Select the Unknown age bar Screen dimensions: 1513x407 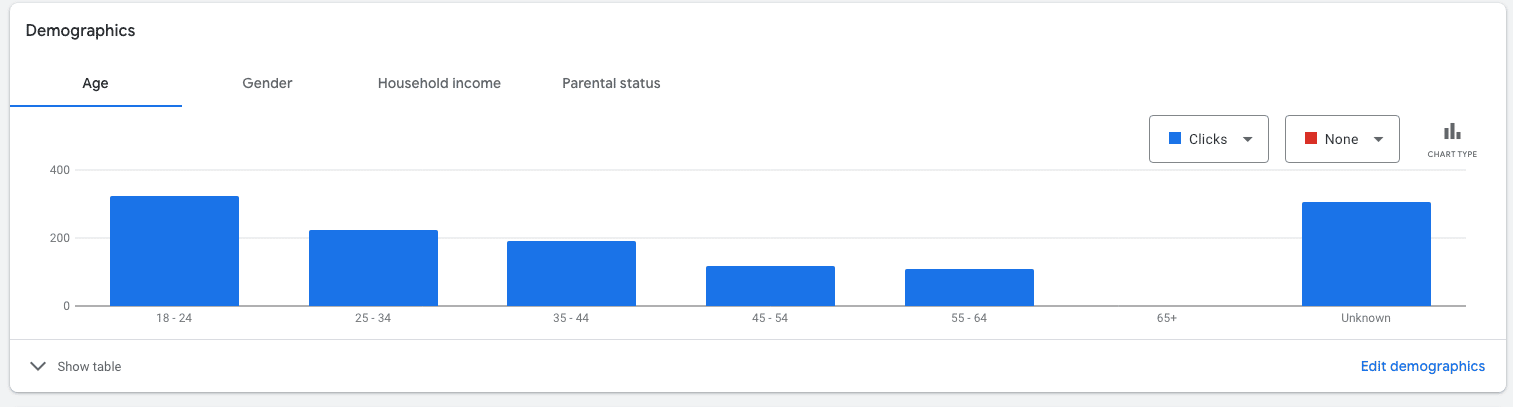tap(1366, 254)
